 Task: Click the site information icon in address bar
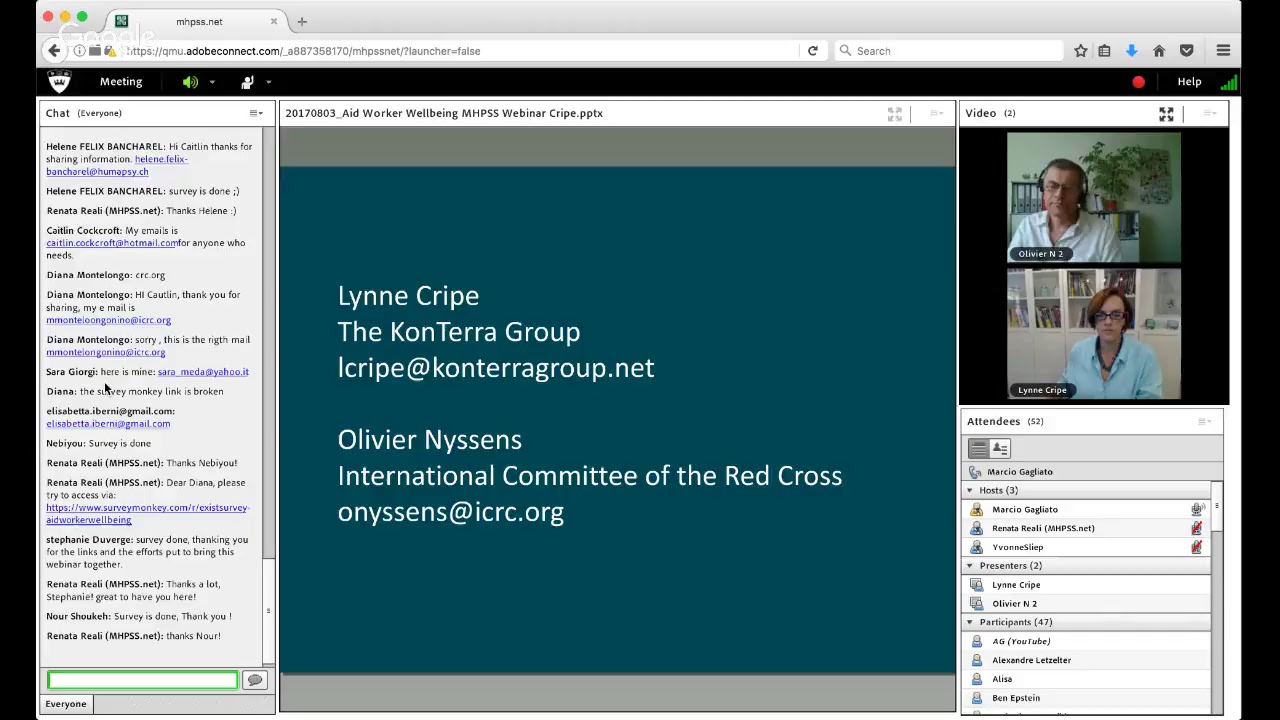pyautogui.click(x=79, y=51)
